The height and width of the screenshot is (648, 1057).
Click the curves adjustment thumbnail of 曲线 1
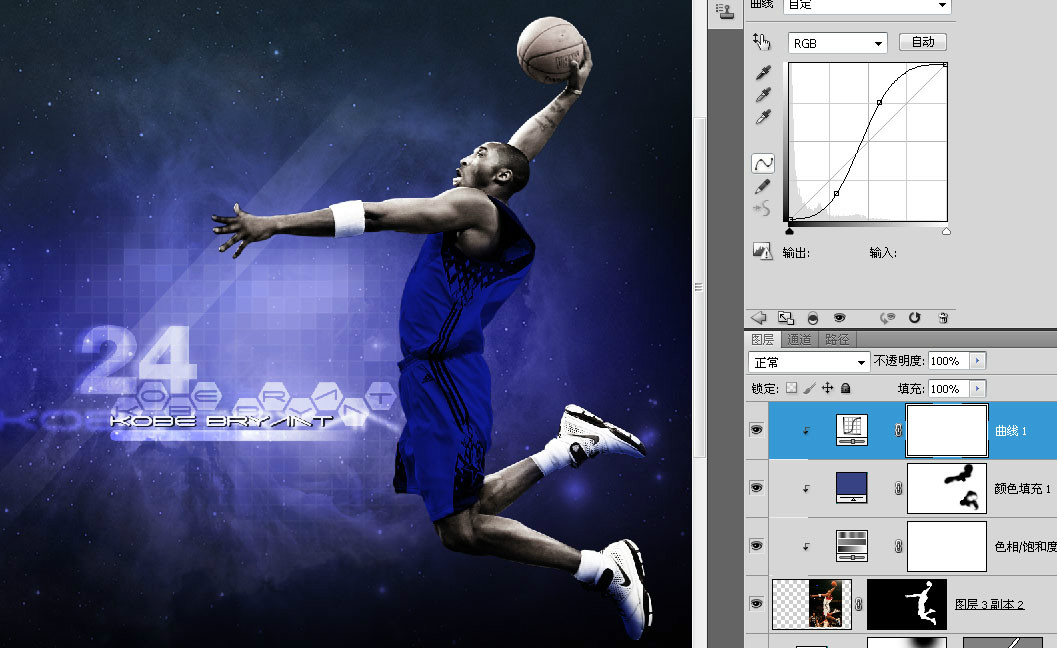pos(852,430)
